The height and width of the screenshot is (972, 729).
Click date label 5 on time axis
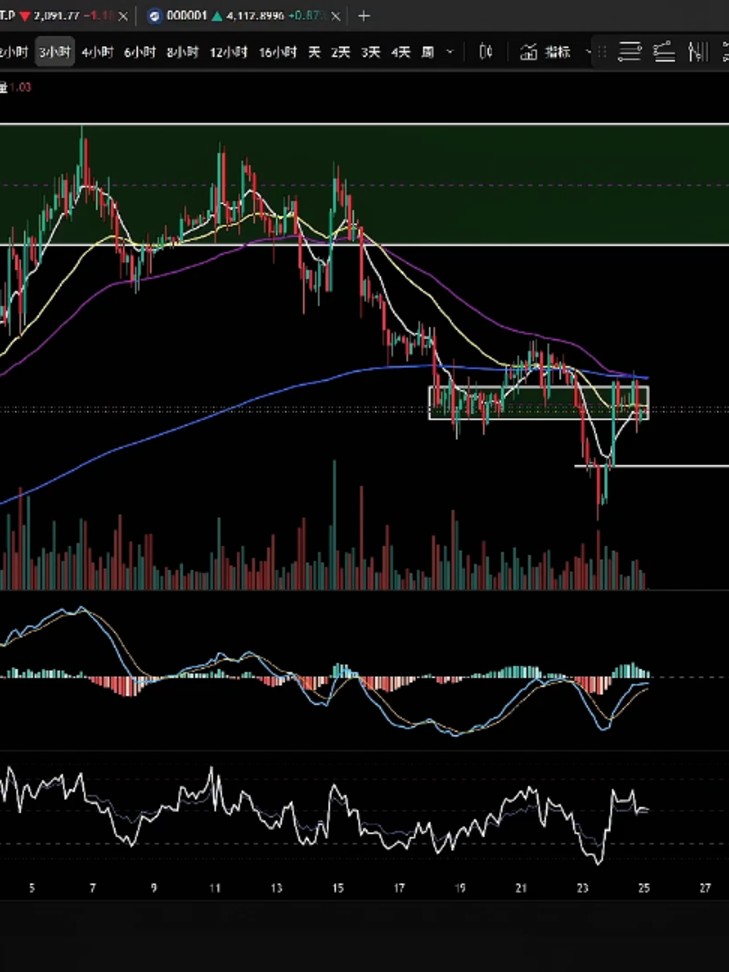[32, 888]
